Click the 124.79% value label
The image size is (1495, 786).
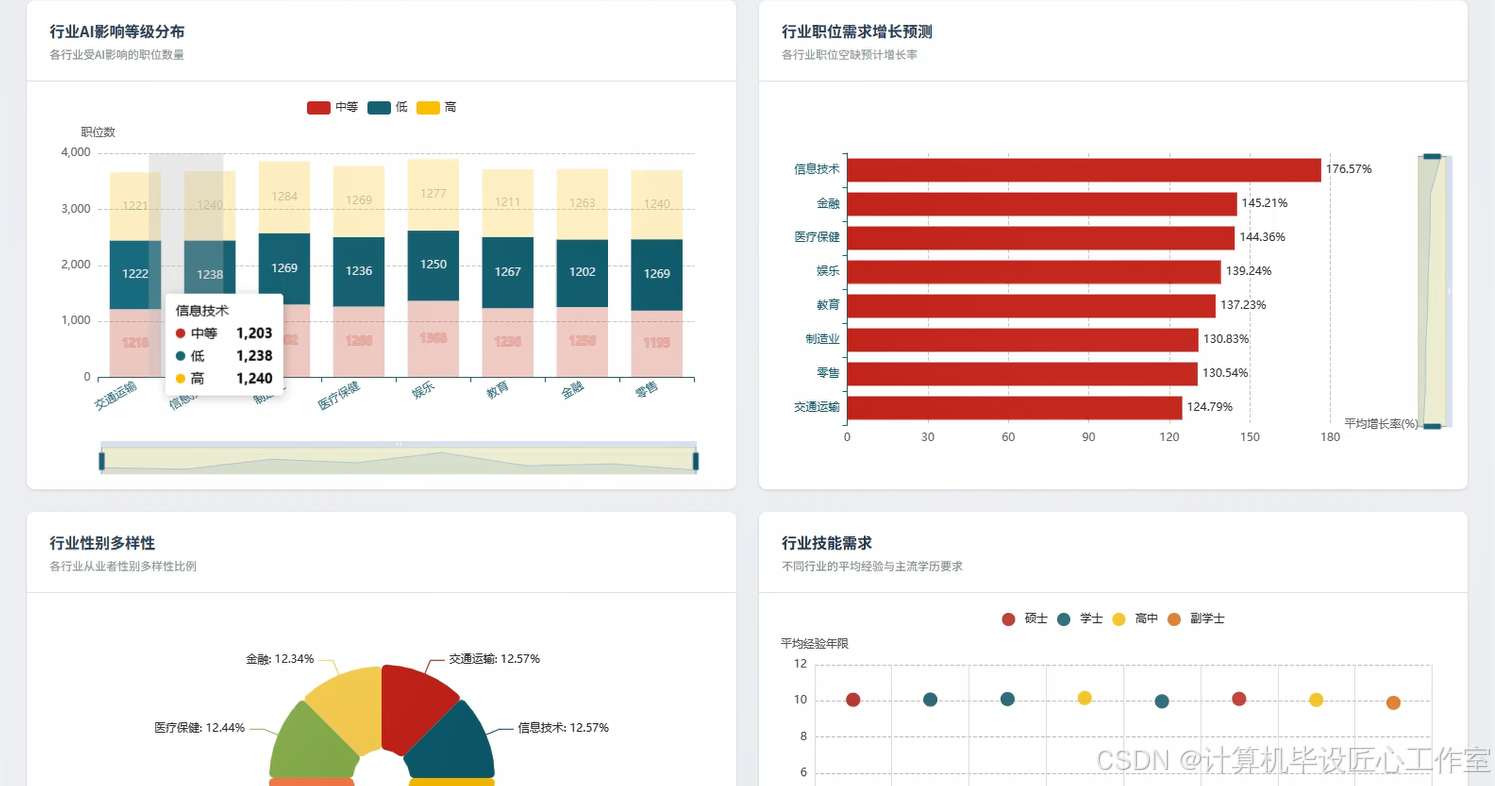[1210, 407]
